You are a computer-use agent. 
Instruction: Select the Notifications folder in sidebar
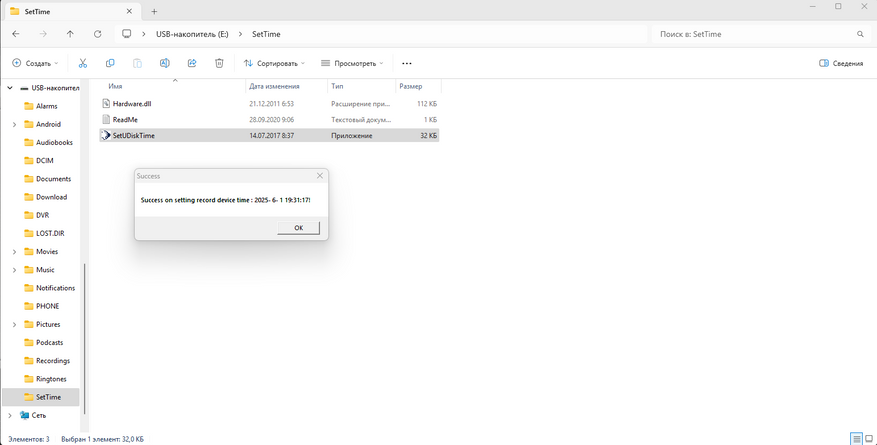pyautogui.click(x=55, y=288)
